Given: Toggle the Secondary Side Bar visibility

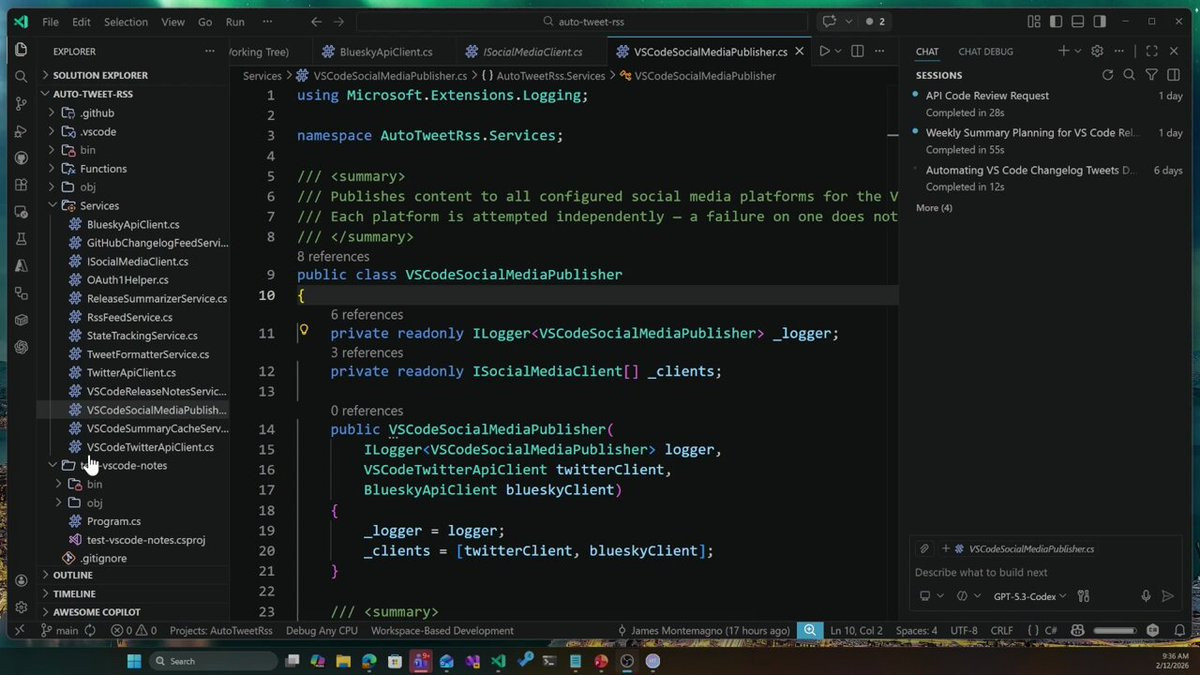Looking at the screenshot, I should click(1098, 21).
